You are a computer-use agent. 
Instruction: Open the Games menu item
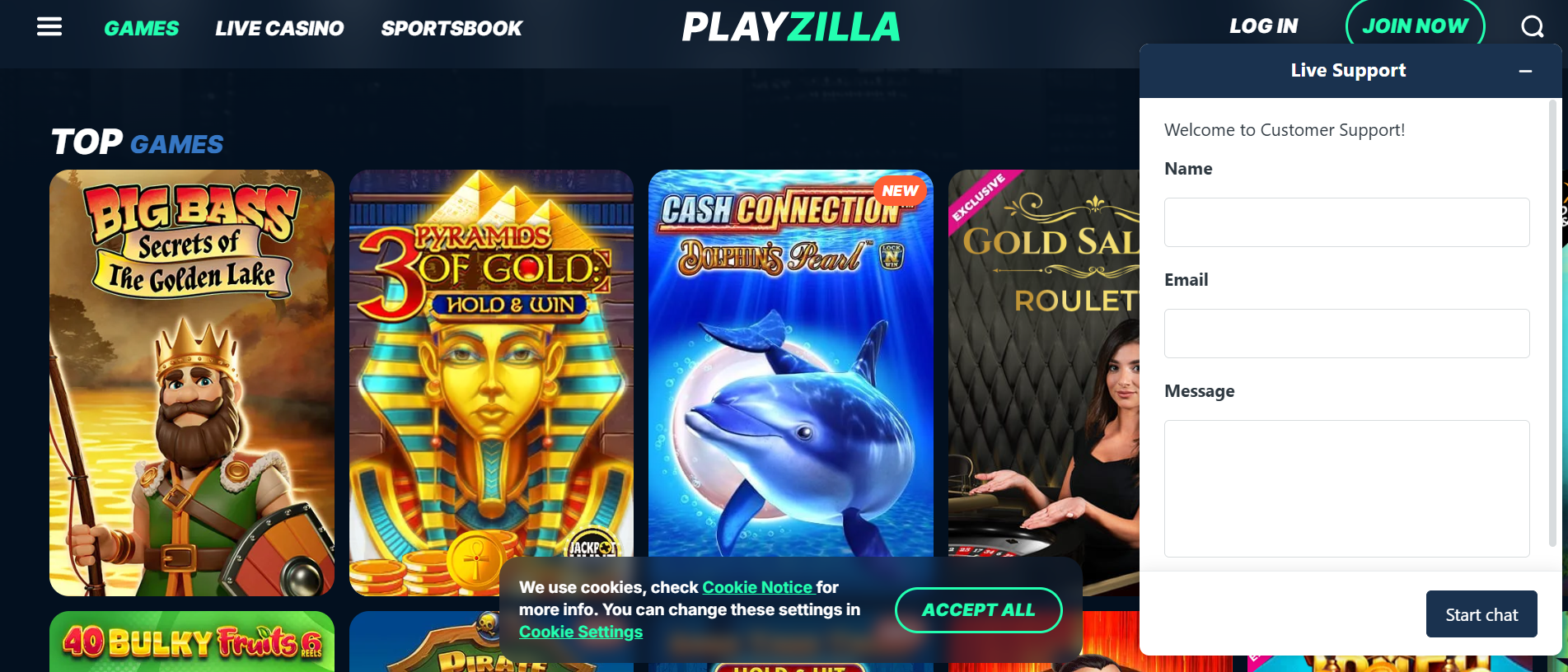pos(141,28)
